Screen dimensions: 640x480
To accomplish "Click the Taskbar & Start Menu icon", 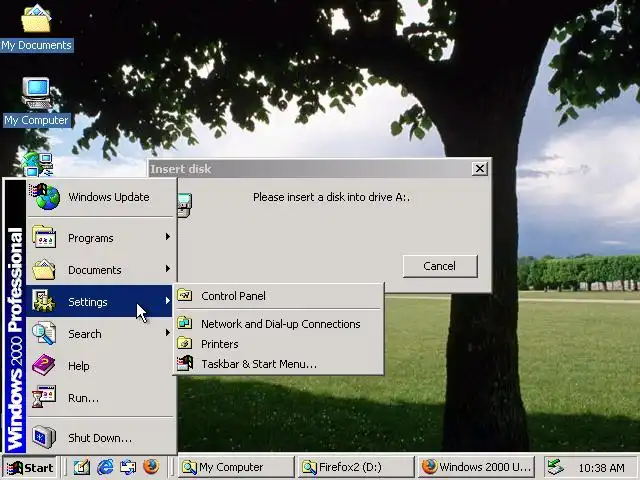I will click(185, 363).
